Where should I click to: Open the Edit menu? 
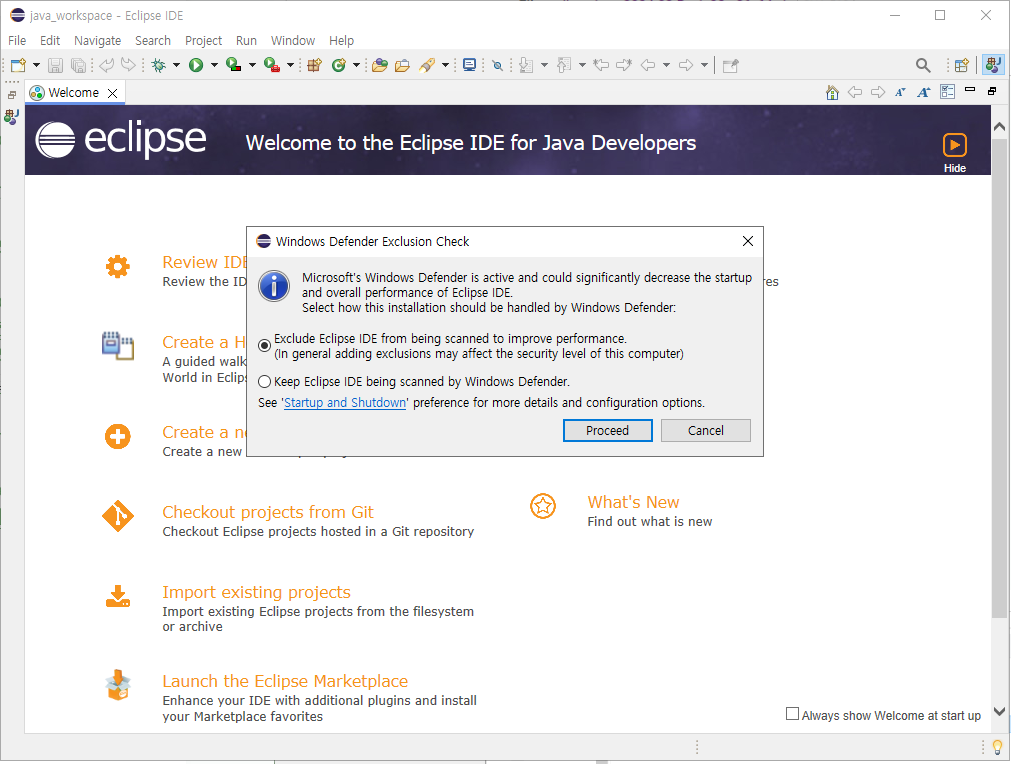pyautogui.click(x=50, y=41)
